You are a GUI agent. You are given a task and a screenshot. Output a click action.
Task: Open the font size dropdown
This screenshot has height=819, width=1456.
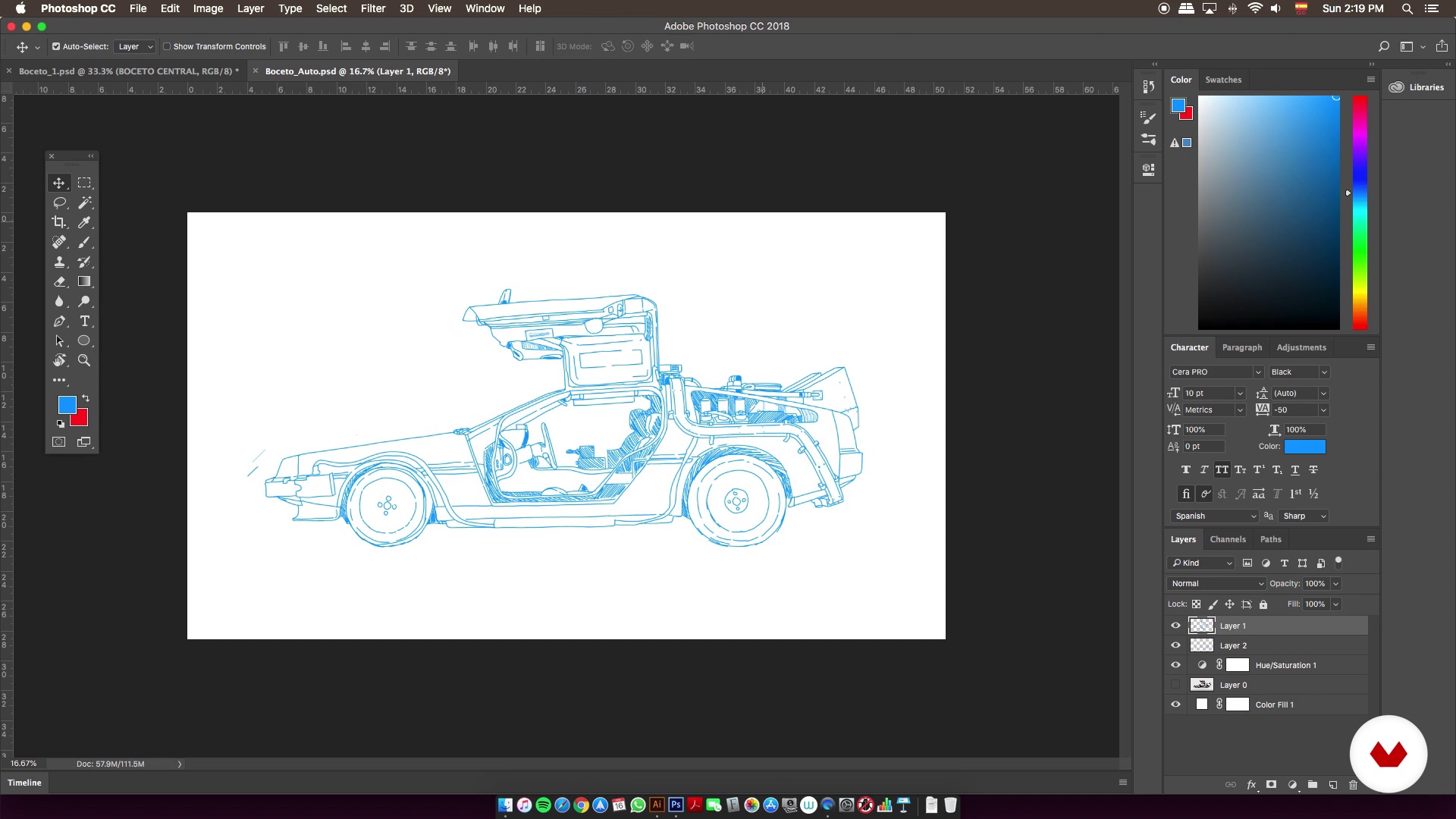[1240, 393]
